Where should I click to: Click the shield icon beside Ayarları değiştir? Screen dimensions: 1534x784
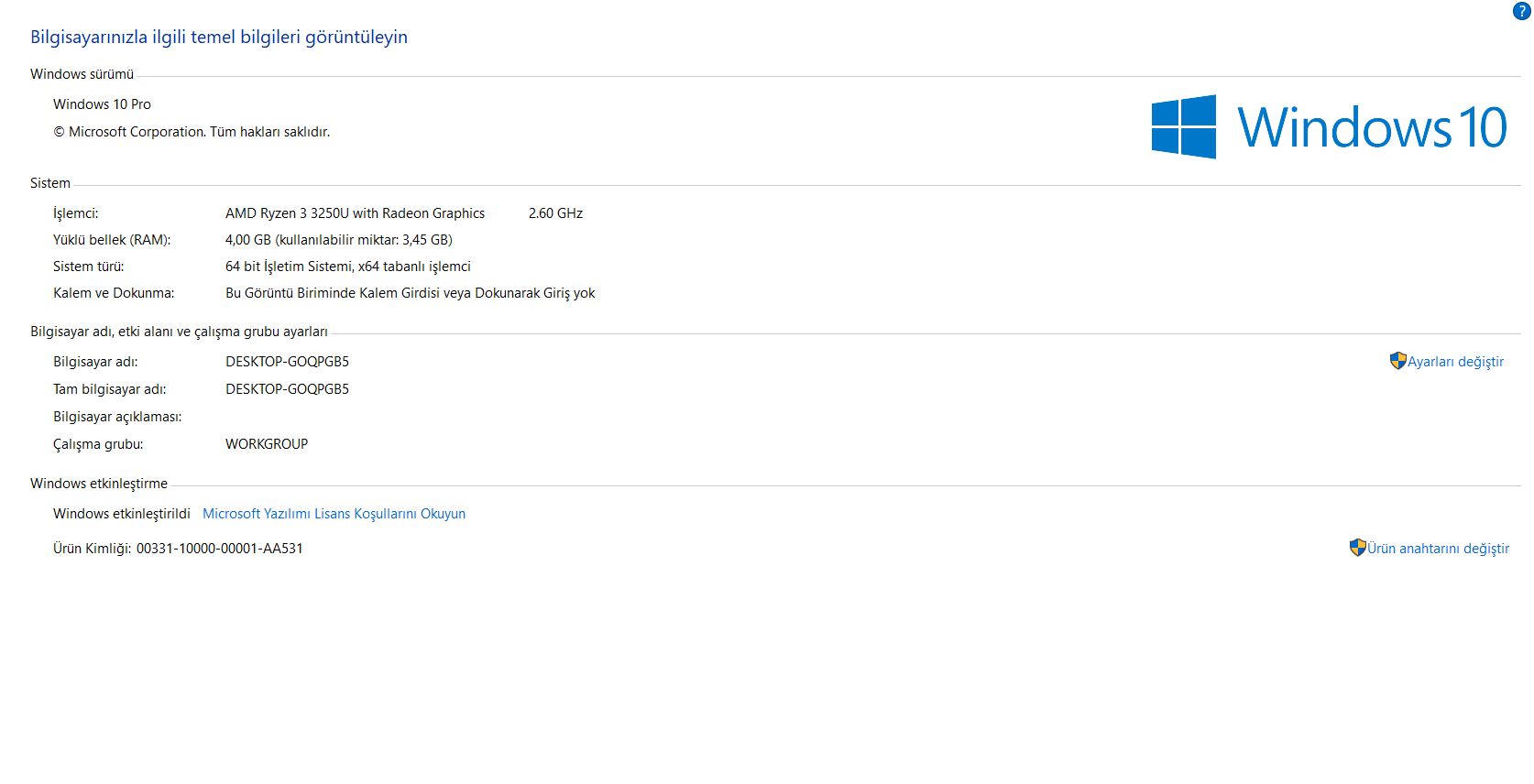click(x=1397, y=361)
